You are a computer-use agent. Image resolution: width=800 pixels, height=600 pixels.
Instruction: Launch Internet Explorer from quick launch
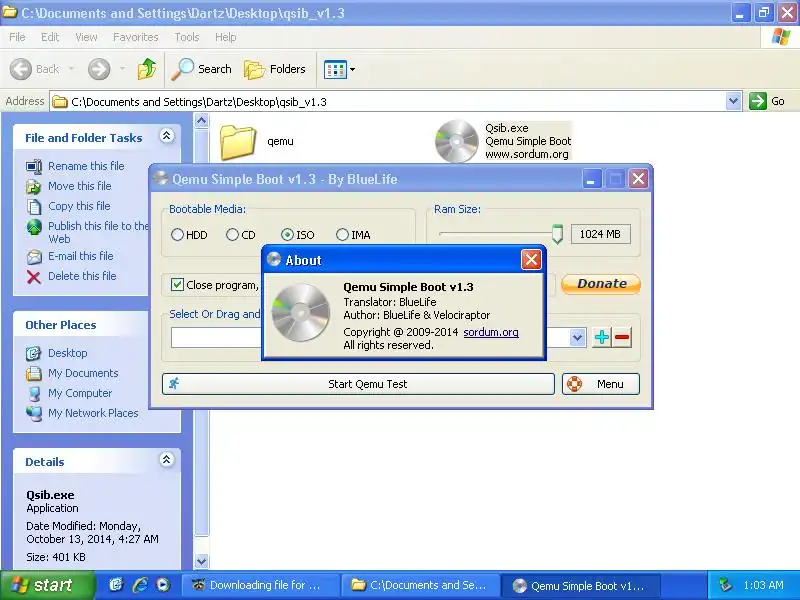click(140, 585)
